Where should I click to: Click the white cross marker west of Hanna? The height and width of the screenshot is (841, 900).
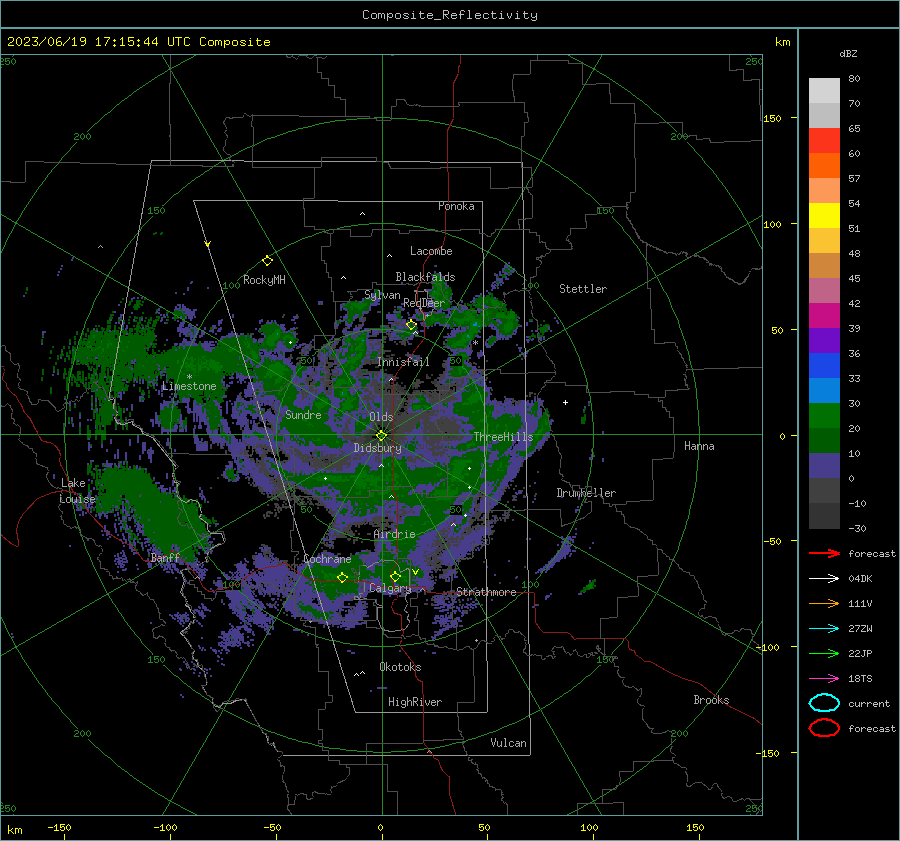click(x=565, y=402)
